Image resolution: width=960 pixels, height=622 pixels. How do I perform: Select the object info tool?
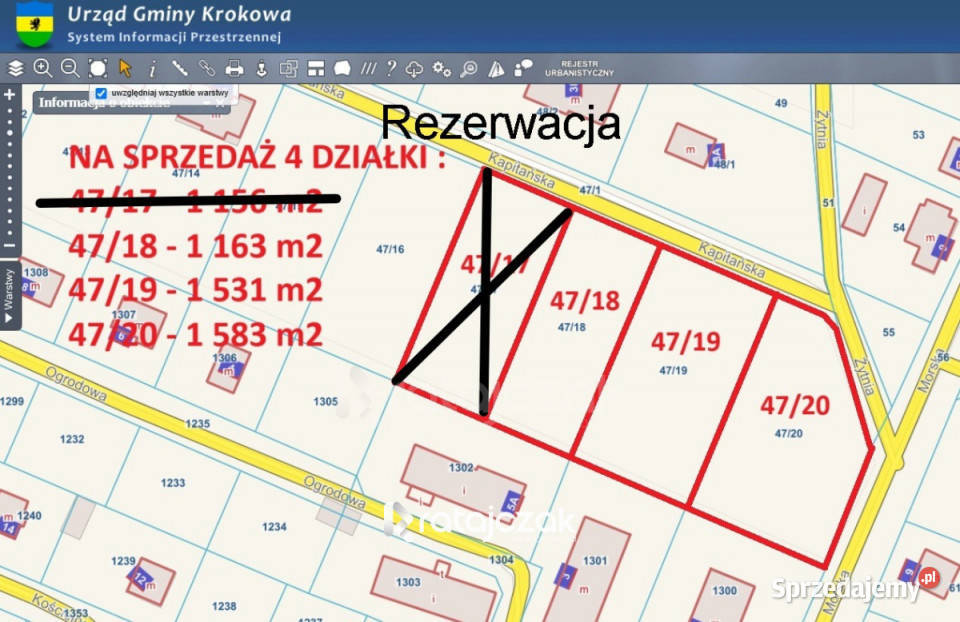click(x=152, y=68)
